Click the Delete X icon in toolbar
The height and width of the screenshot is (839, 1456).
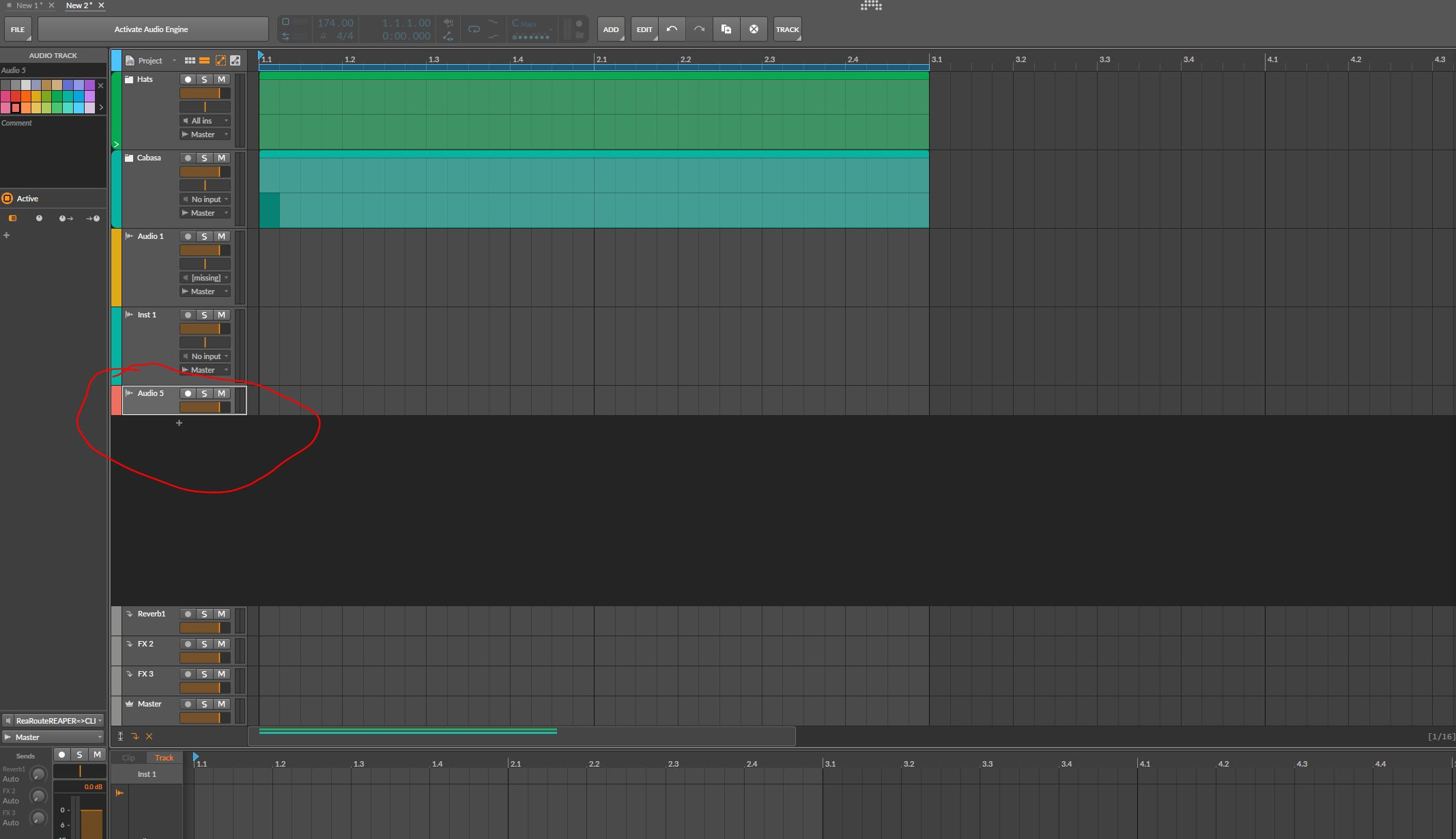point(754,29)
